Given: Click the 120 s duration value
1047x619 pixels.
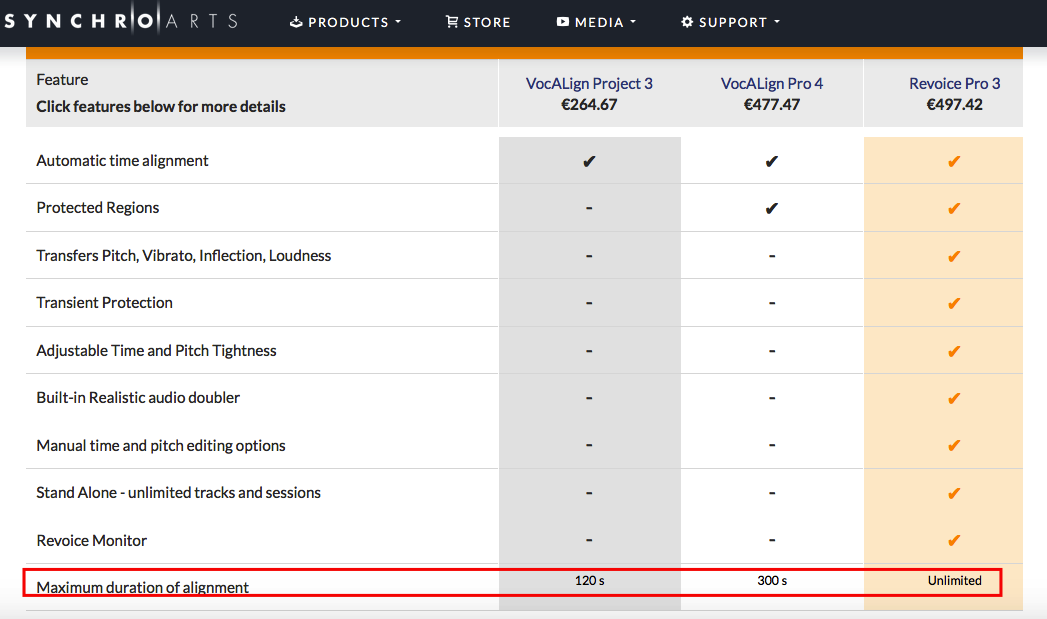Looking at the screenshot, I should point(590,581).
